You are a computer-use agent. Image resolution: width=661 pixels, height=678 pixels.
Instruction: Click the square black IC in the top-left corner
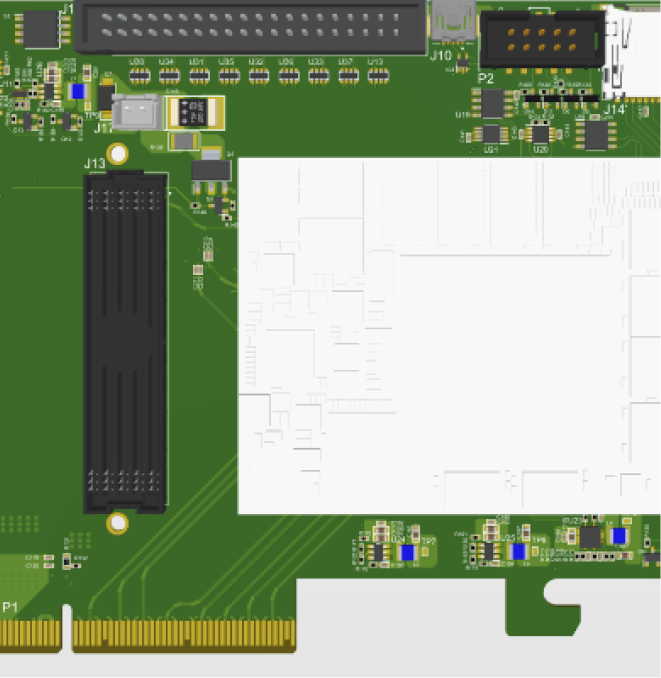point(42,28)
